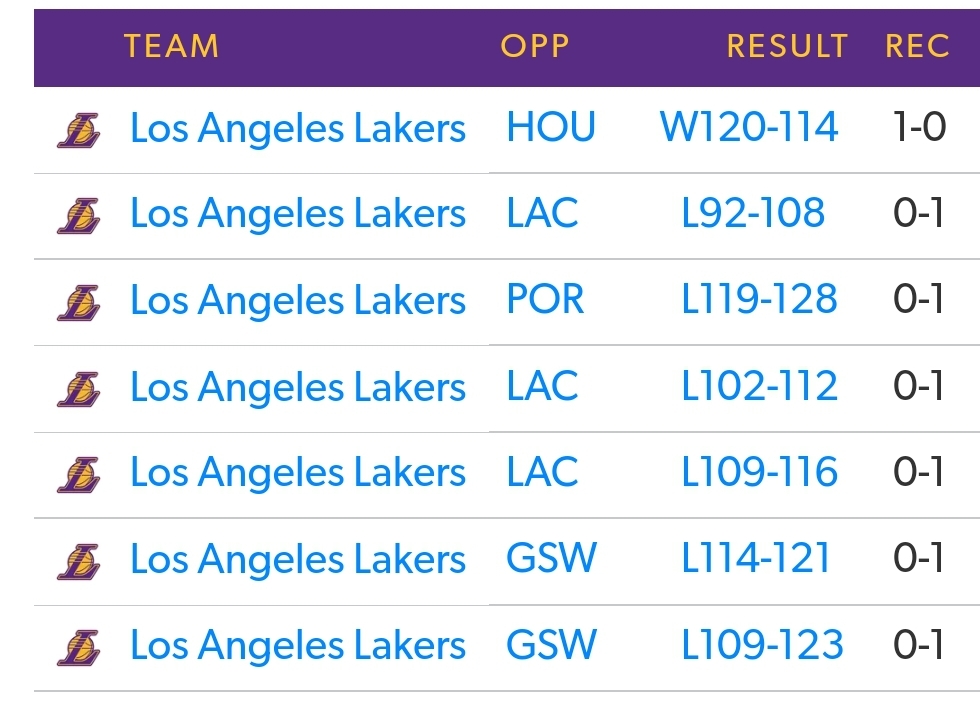Click the Lakers logo in the L109-123 row

click(79, 648)
